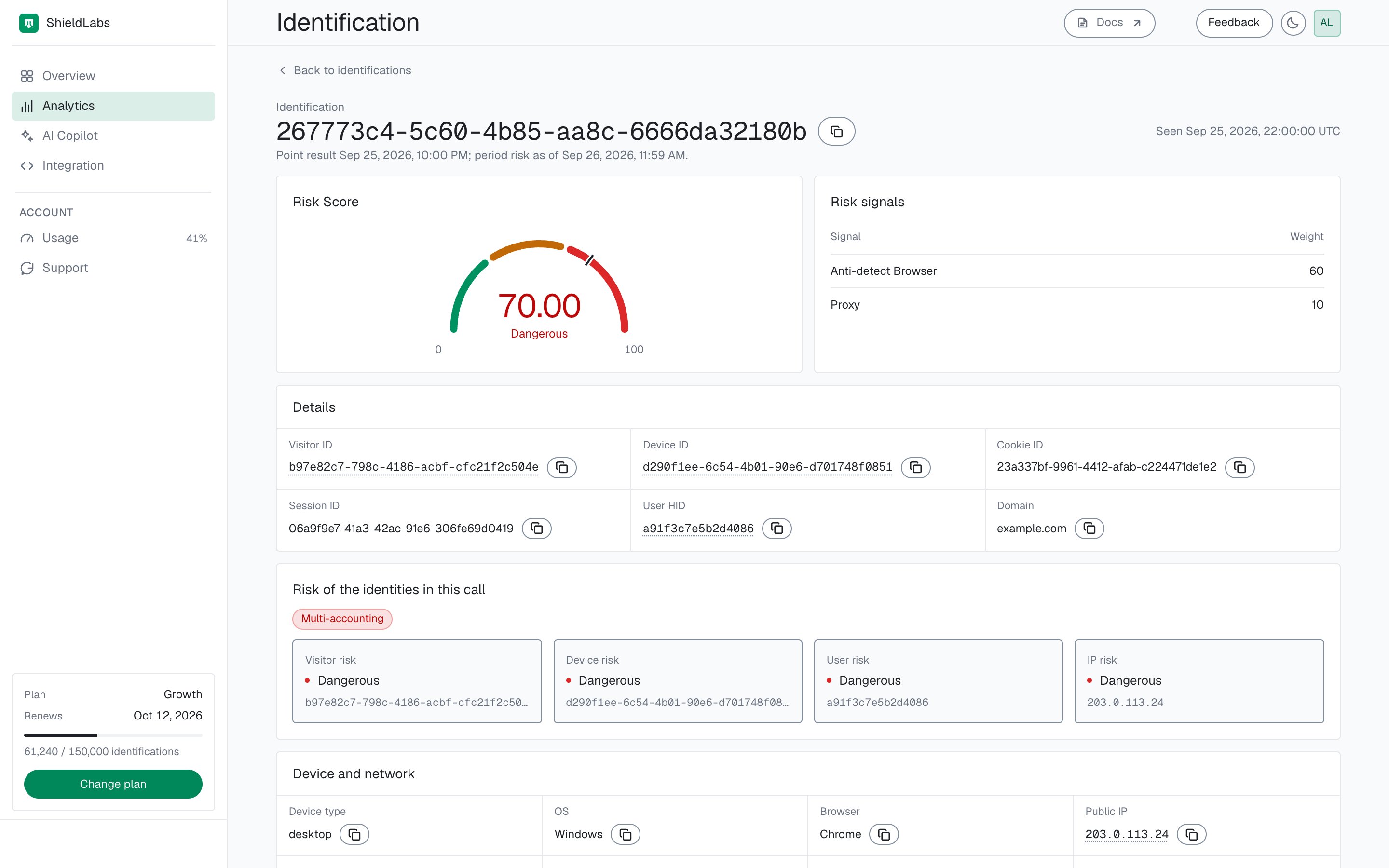Click the Feedback button

(x=1234, y=23)
